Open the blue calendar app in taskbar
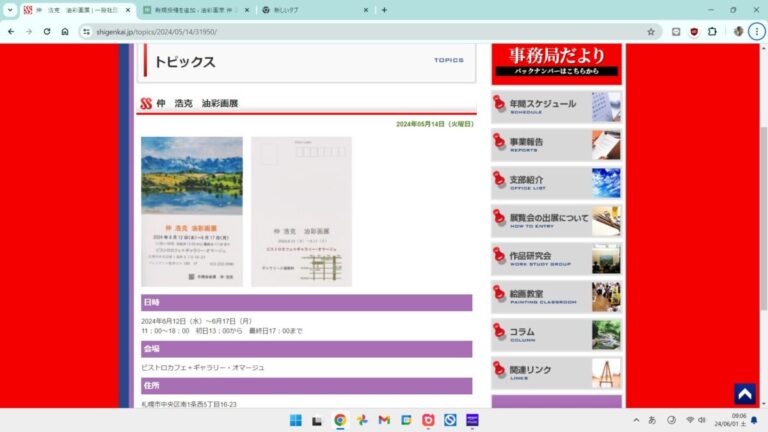The image size is (768, 432). 406,420
